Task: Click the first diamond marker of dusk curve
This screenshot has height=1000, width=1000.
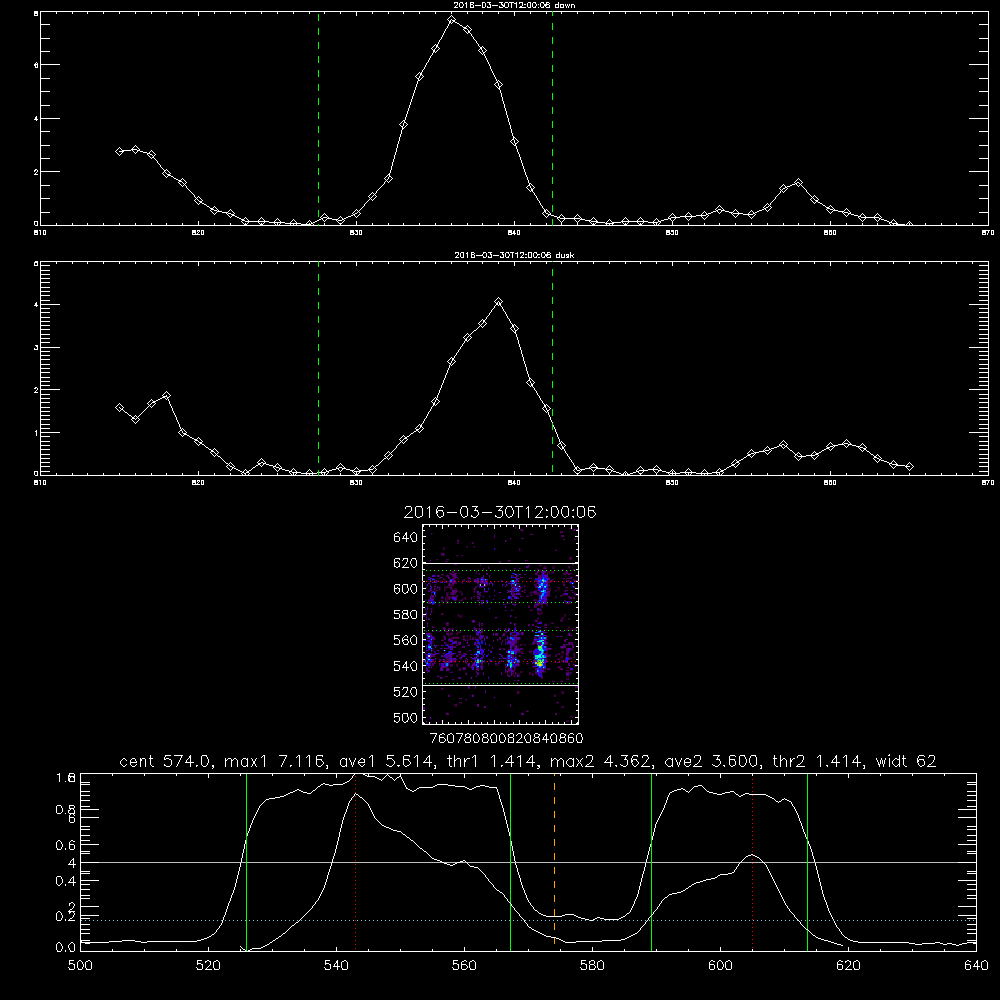Action: [x=119, y=408]
